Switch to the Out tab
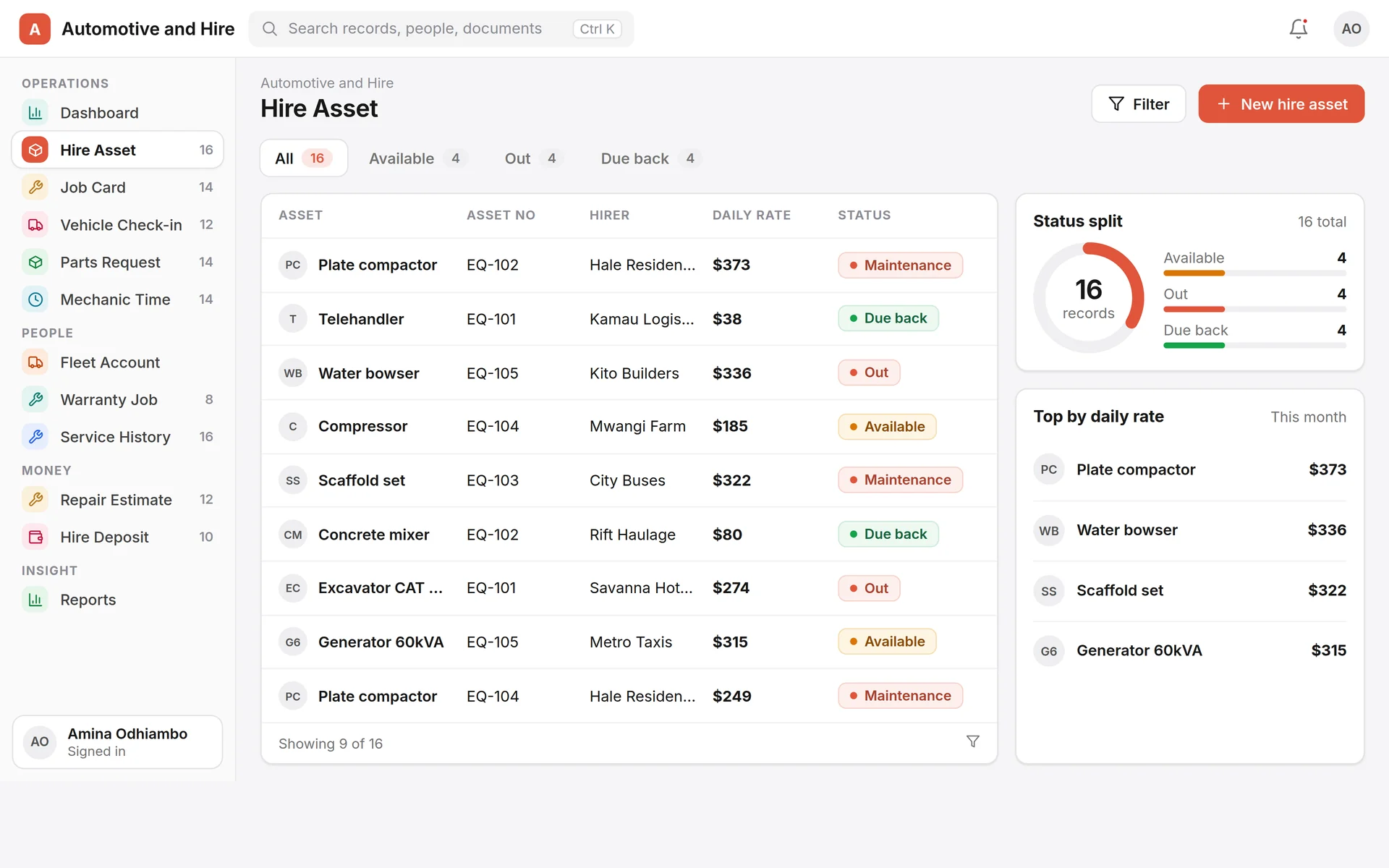The width and height of the screenshot is (1389, 868). (532, 158)
